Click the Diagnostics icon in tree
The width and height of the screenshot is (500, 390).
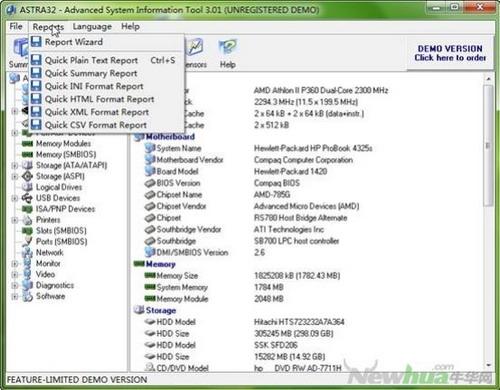click(x=27, y=286)
